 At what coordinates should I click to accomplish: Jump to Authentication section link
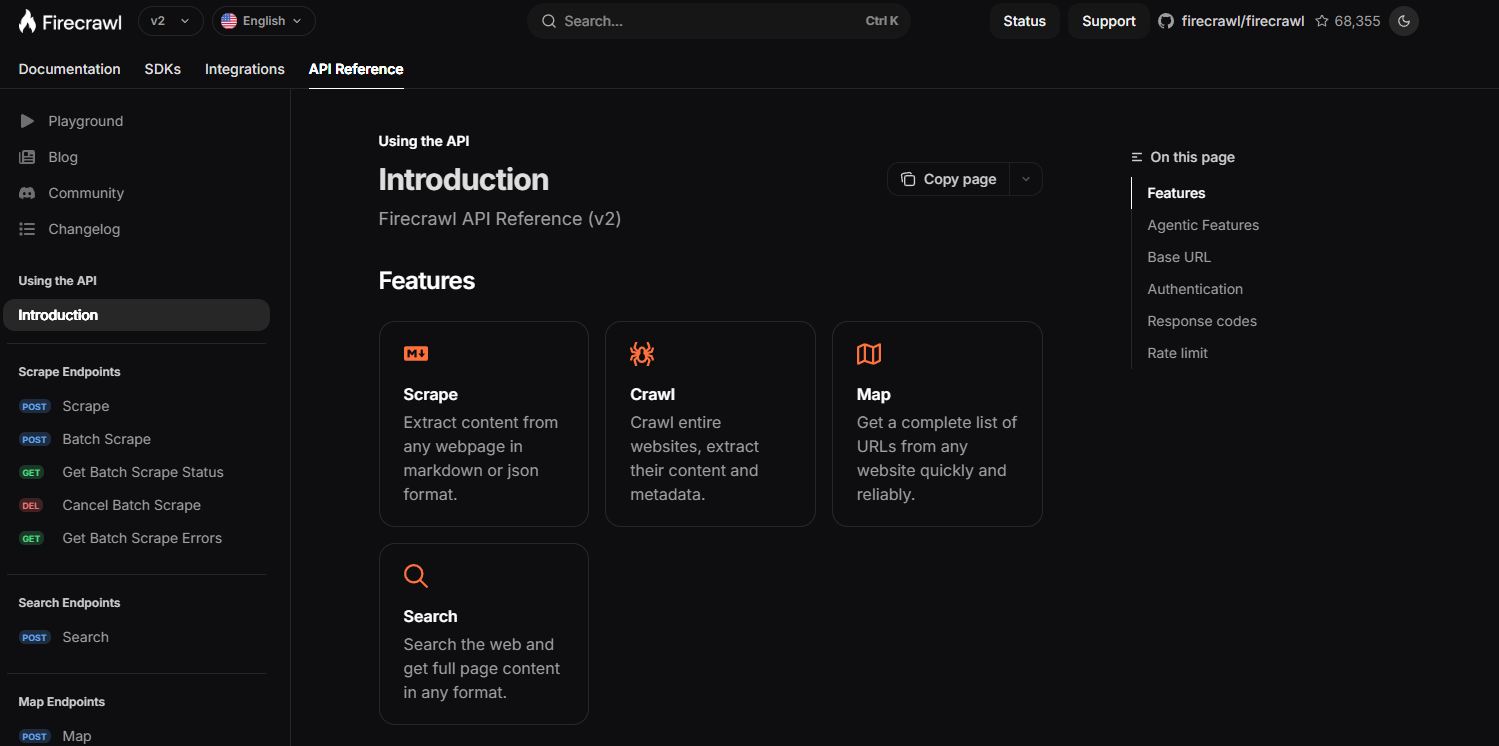tap(1195, 289)
